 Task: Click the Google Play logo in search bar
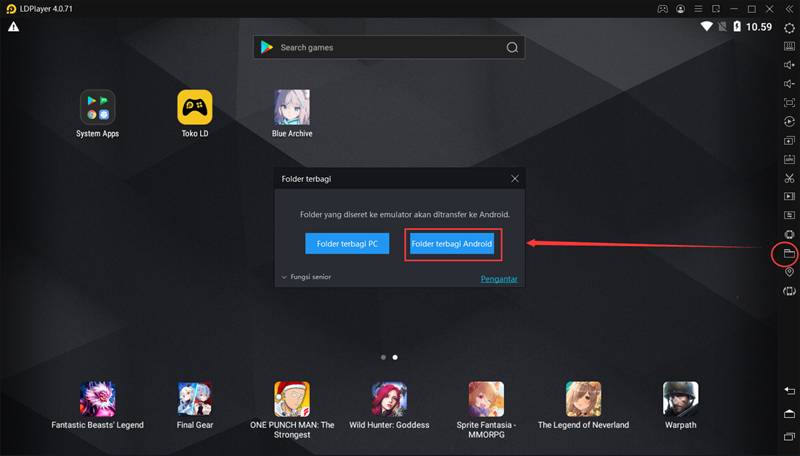point(267,47)
